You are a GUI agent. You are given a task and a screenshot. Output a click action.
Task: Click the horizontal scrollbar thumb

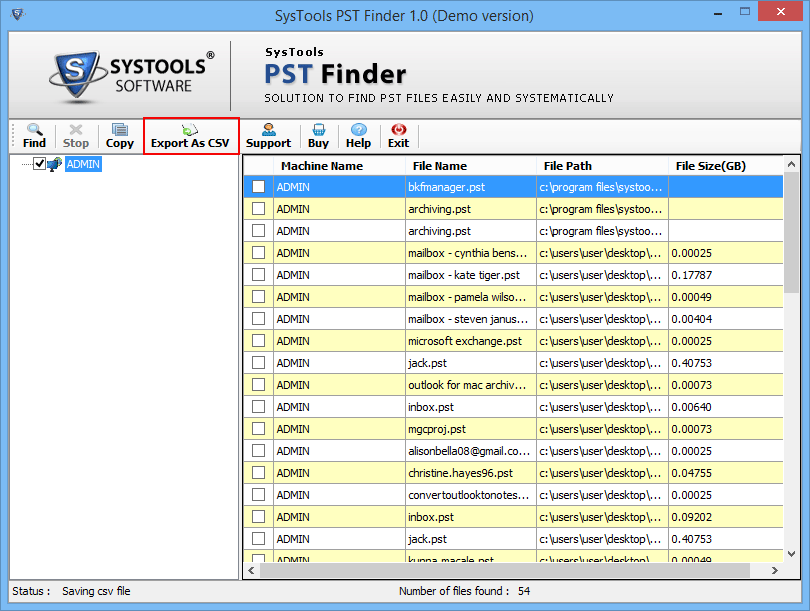(505, 570)
